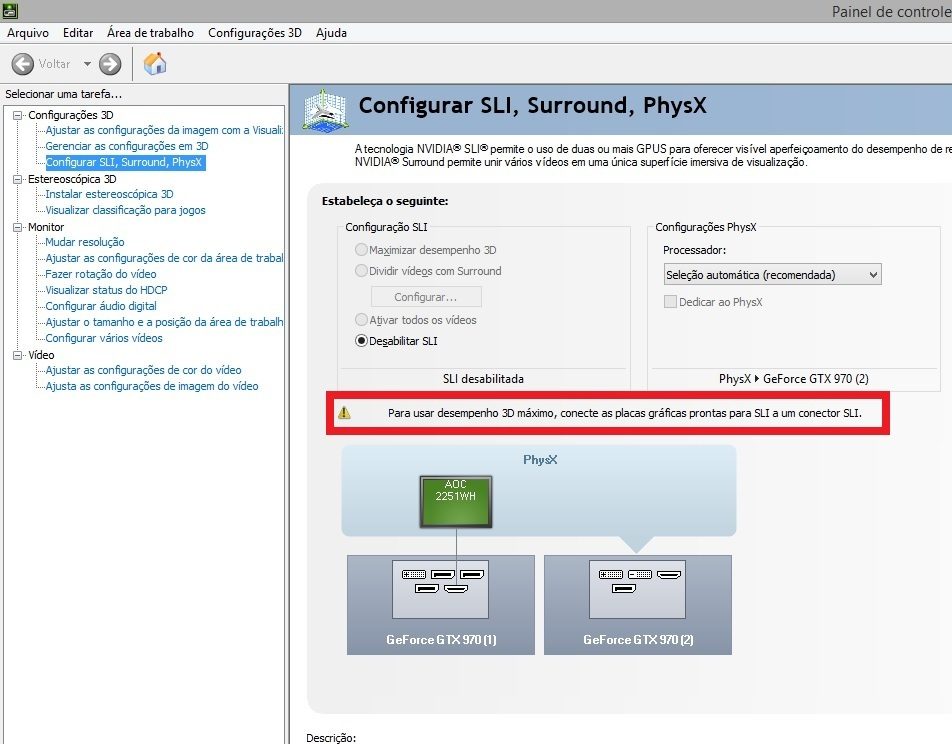Image resolution: width=952 pixels, height=744 pixels.
Task: Open the Configurações 3D menu
Action: point(254,33)
